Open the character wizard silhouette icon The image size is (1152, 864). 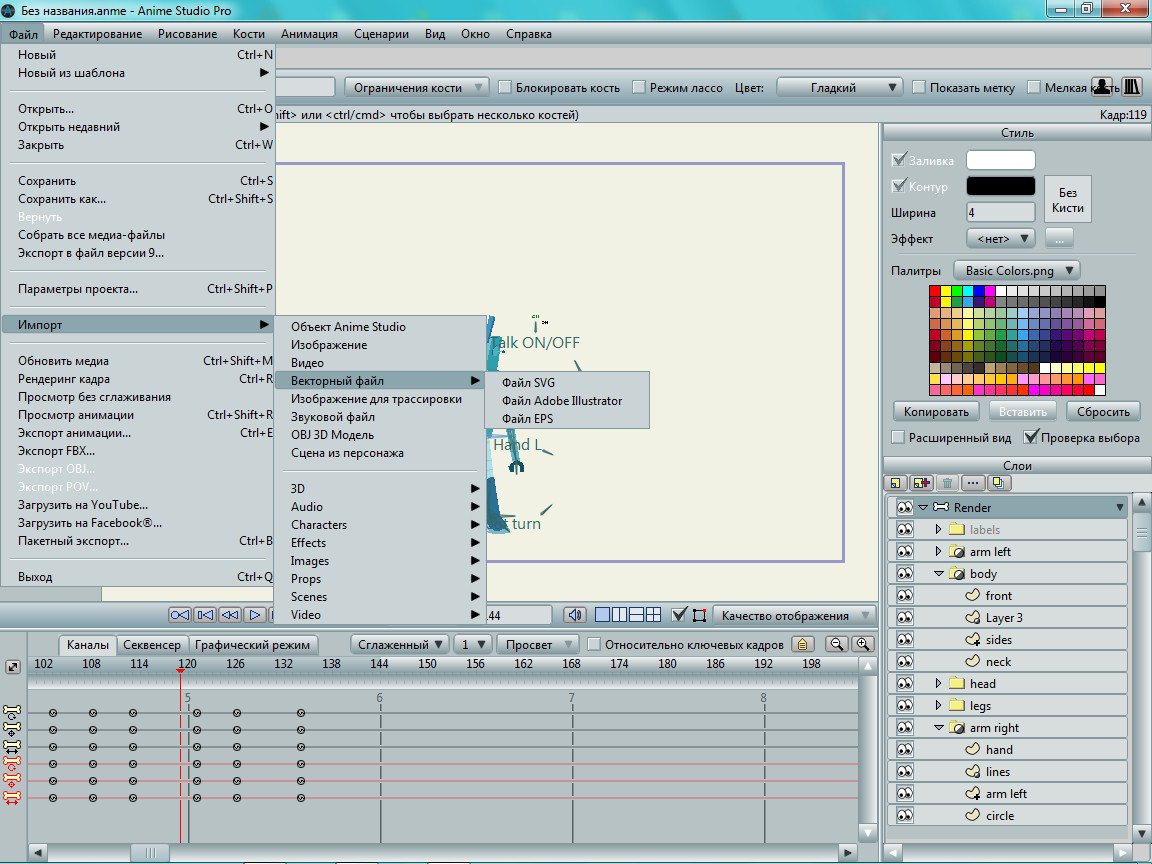pyautogui.click(x=1102, y=87)
